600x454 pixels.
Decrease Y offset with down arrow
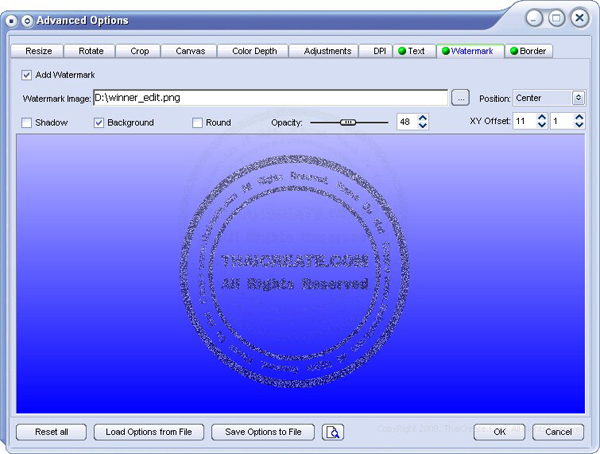[x=579, y=125]
